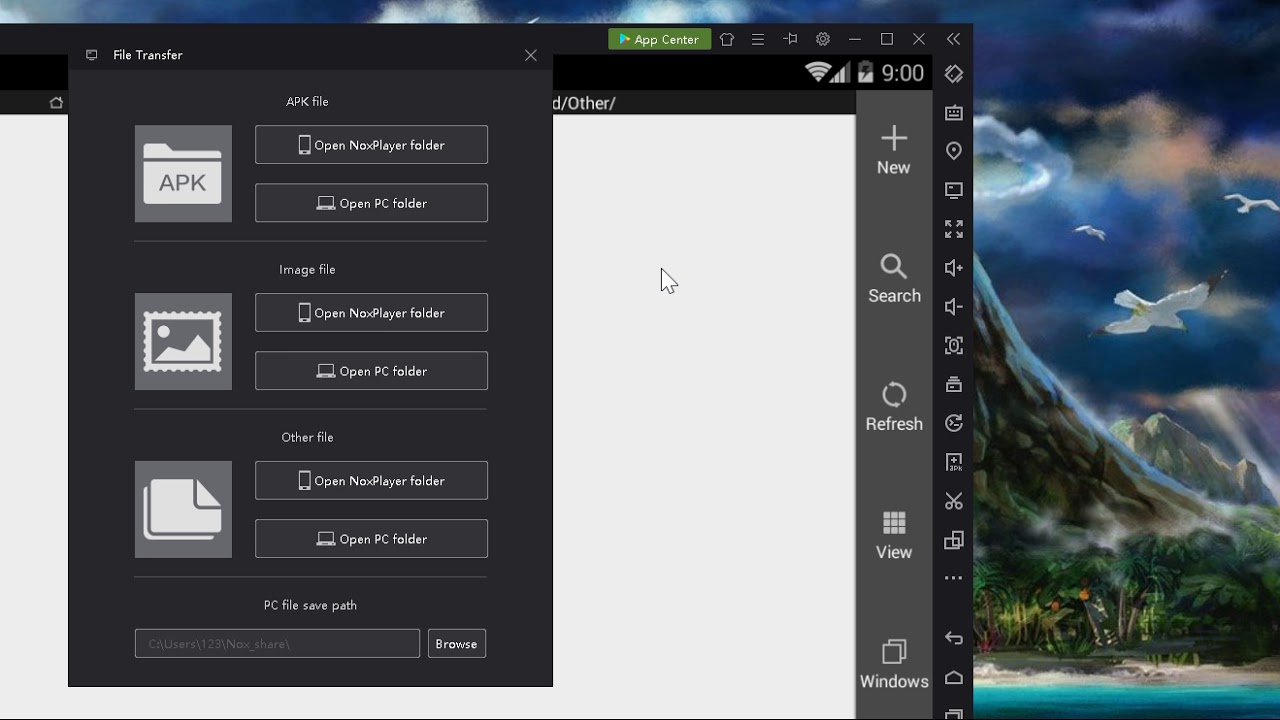This screenshot has height=720, width=1280.
Task: Tap View in the file manager
Action: pos(894,535)
